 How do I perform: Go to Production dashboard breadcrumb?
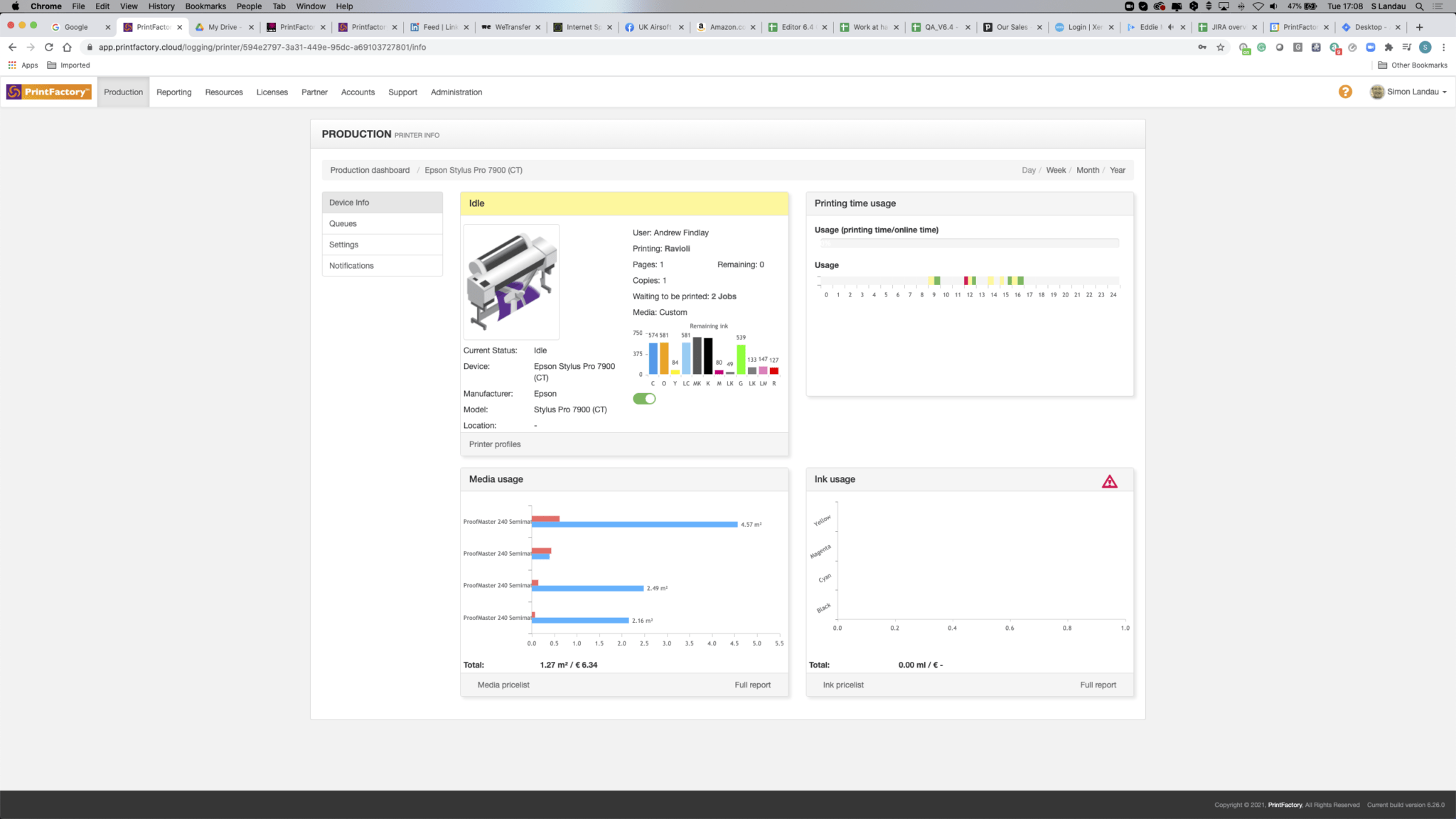point(370,171)
